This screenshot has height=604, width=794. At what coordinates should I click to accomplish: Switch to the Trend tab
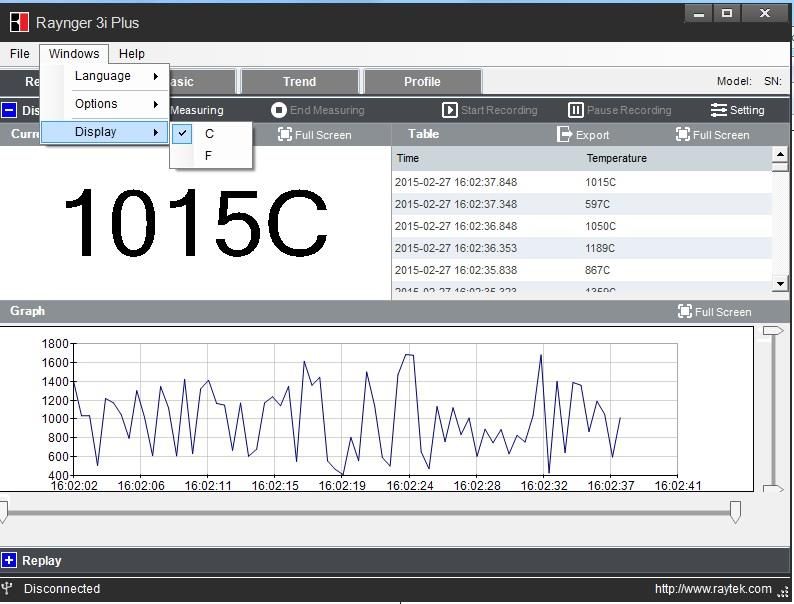pyautogui.click(x=300, y=82)
